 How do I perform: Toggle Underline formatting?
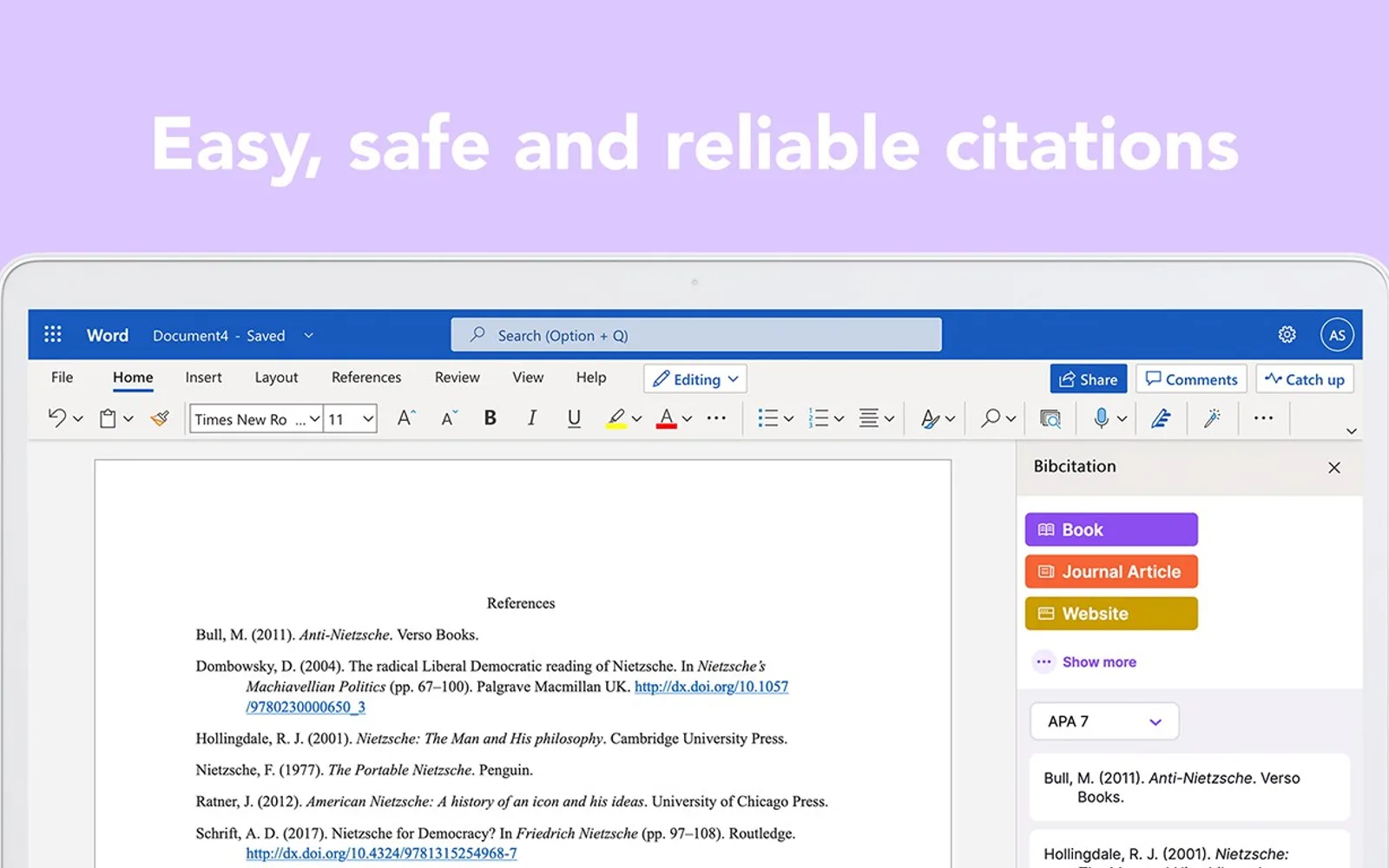574,418
